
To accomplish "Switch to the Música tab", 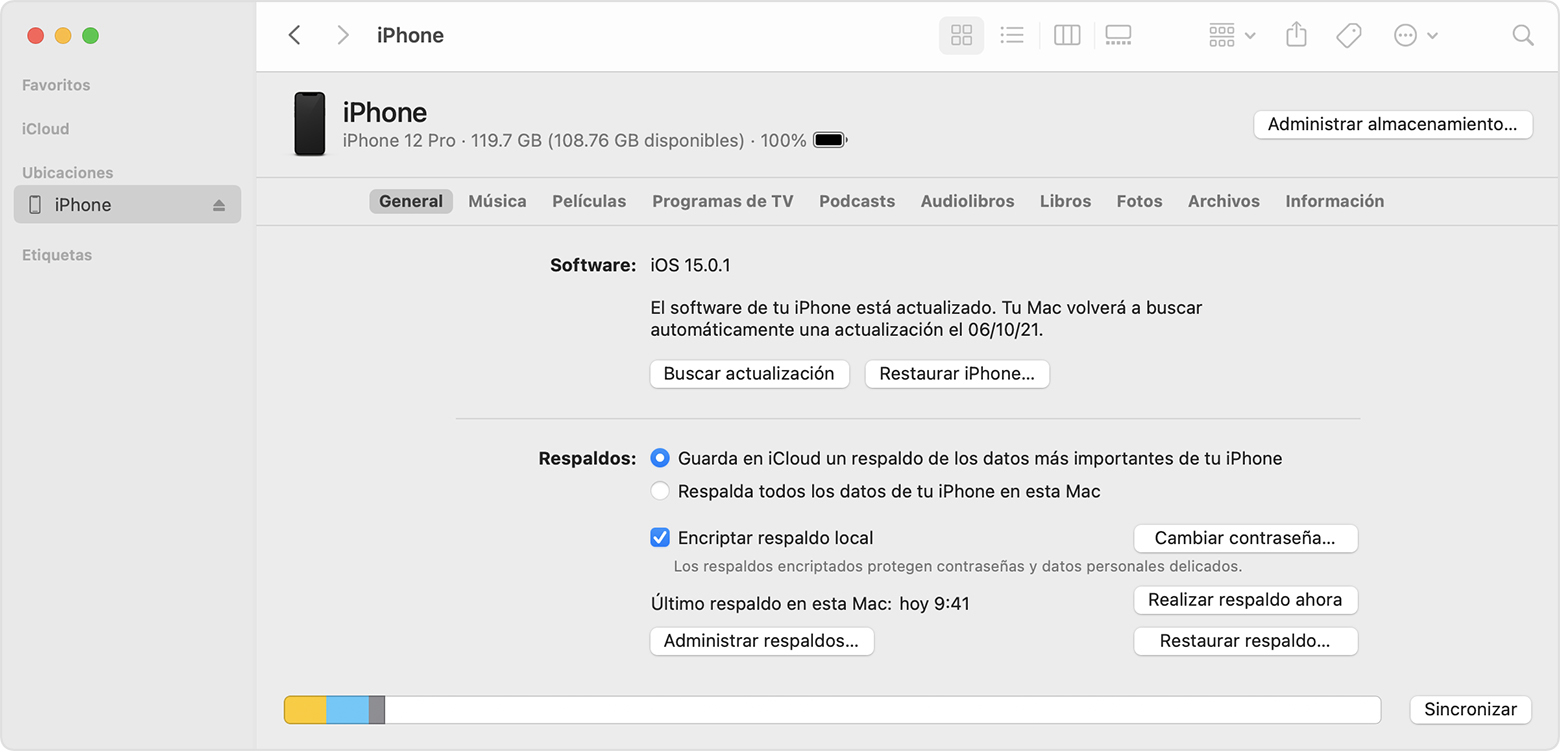I will [497, 201].
